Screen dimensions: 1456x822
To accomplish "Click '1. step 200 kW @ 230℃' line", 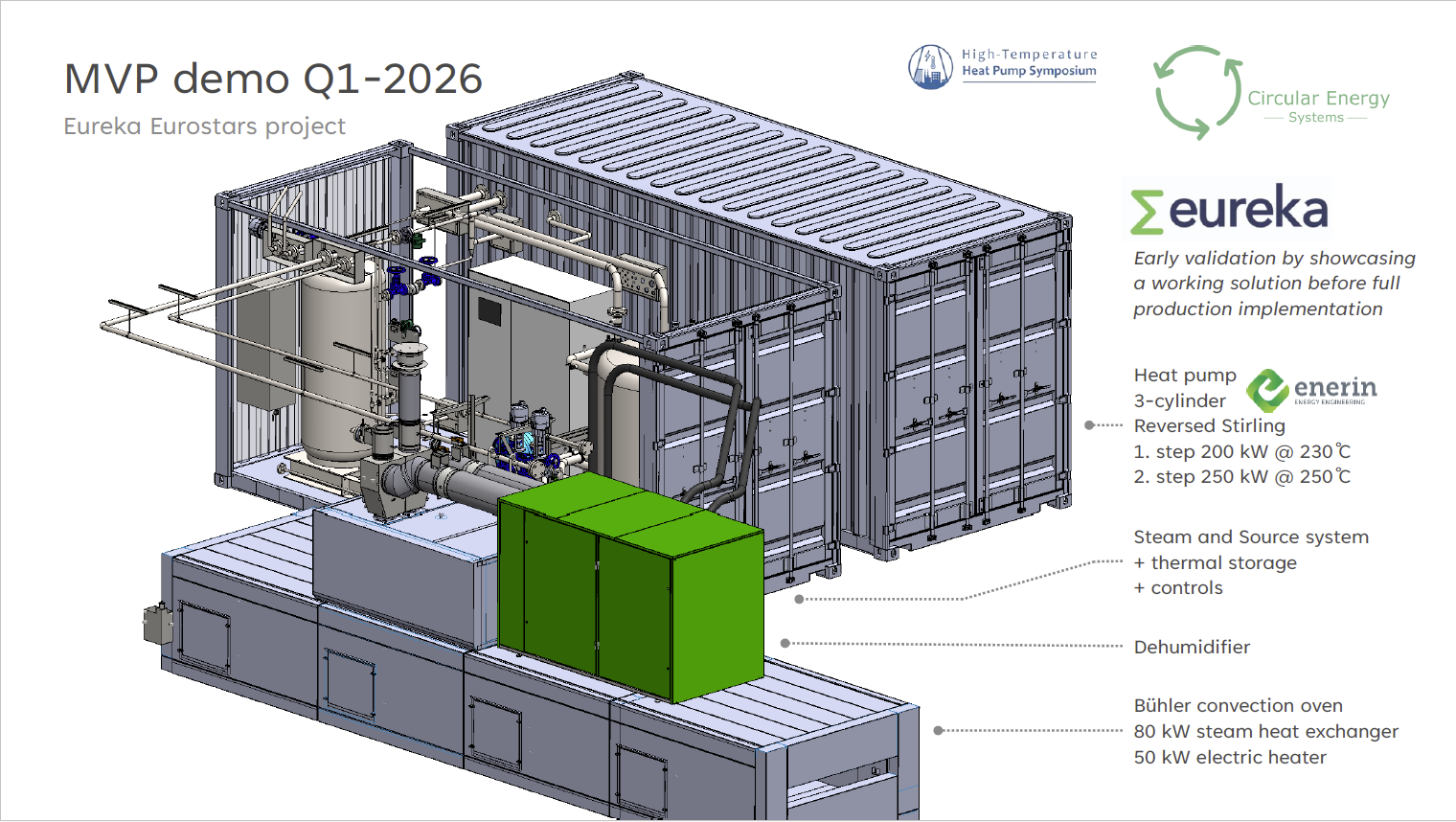I will (1242, 451).
